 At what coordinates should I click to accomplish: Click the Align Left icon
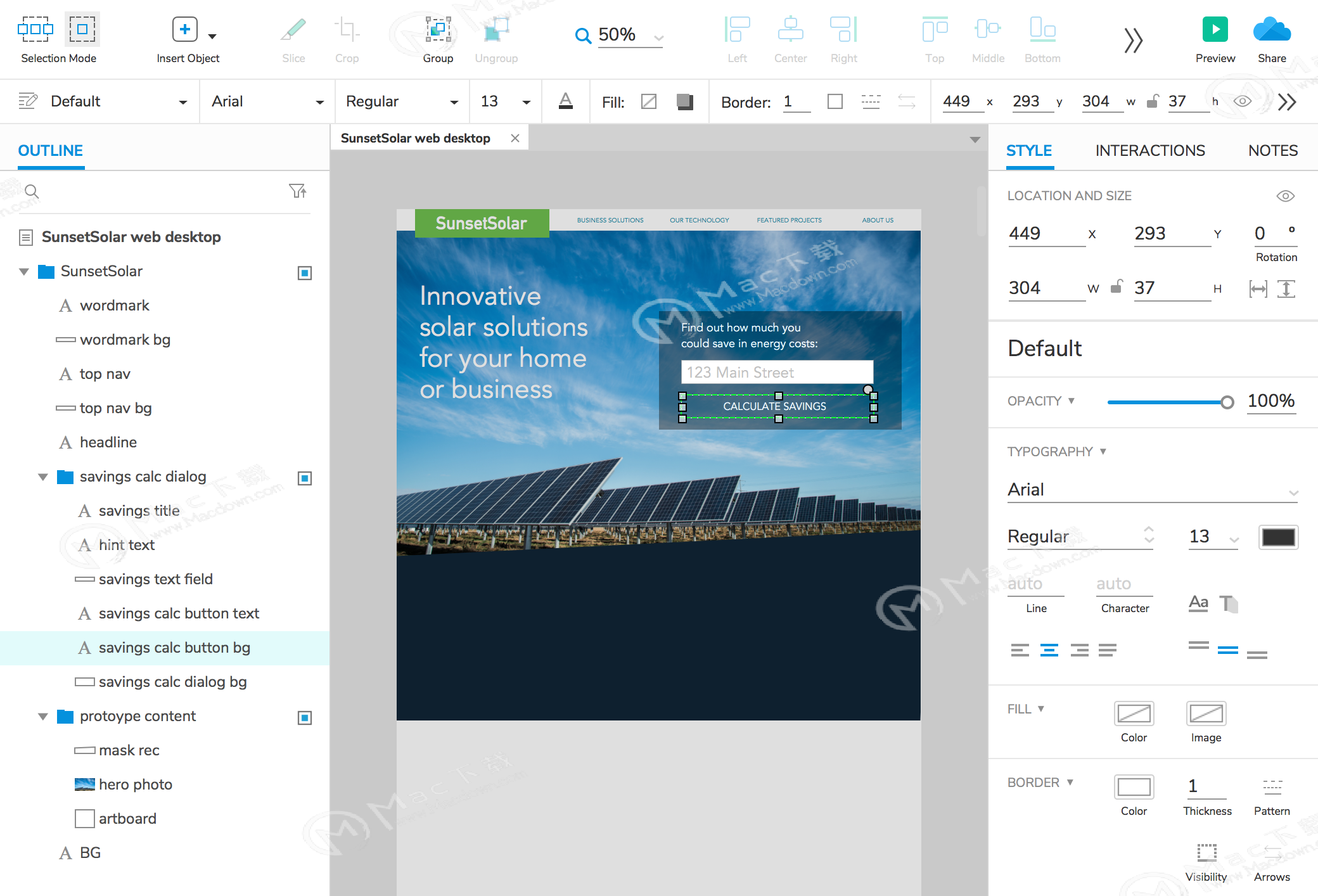coord(737,30)
